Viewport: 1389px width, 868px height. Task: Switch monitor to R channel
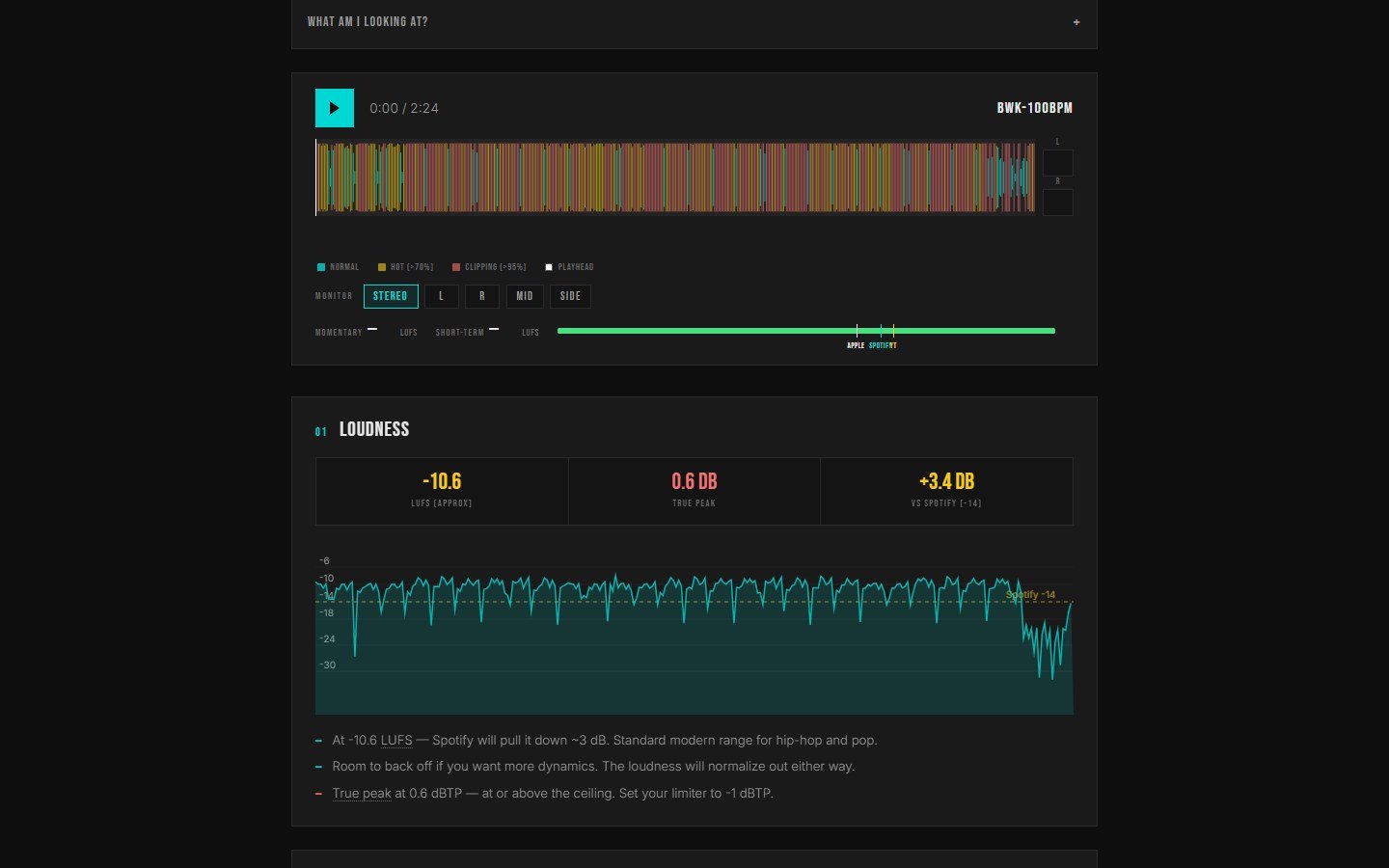[x=482, y=296]
